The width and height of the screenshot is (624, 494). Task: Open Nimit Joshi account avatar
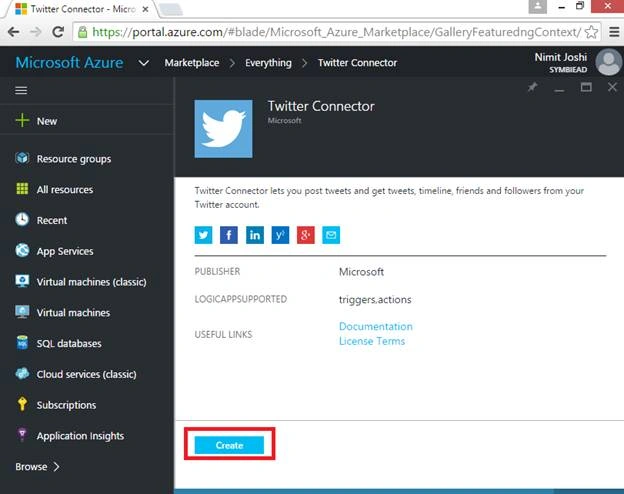tap(608, 62)
